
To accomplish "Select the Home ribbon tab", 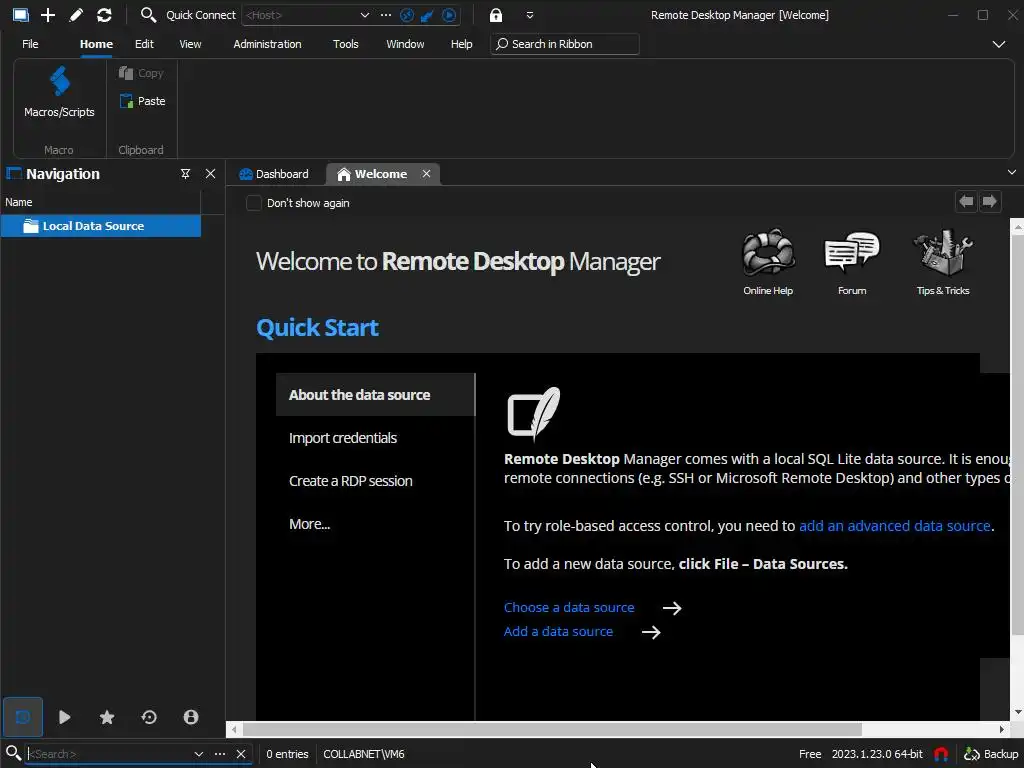I will [x=96, y=44].
